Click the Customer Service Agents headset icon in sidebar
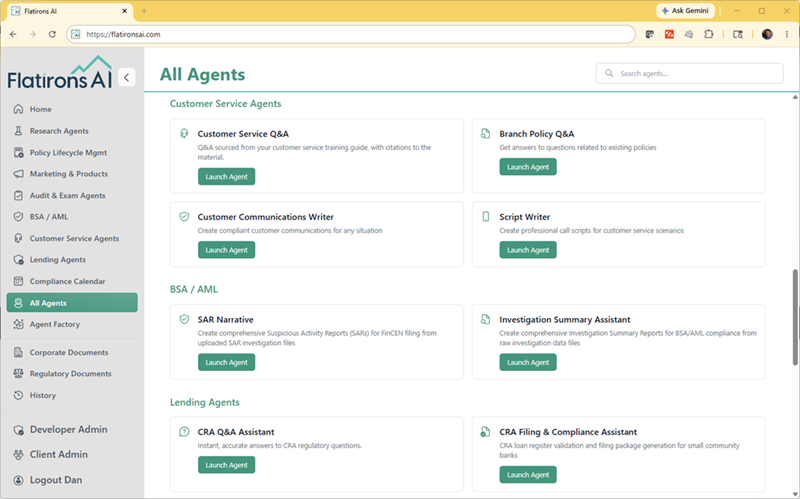Viewport: 800px width, 499px height. 18,238
